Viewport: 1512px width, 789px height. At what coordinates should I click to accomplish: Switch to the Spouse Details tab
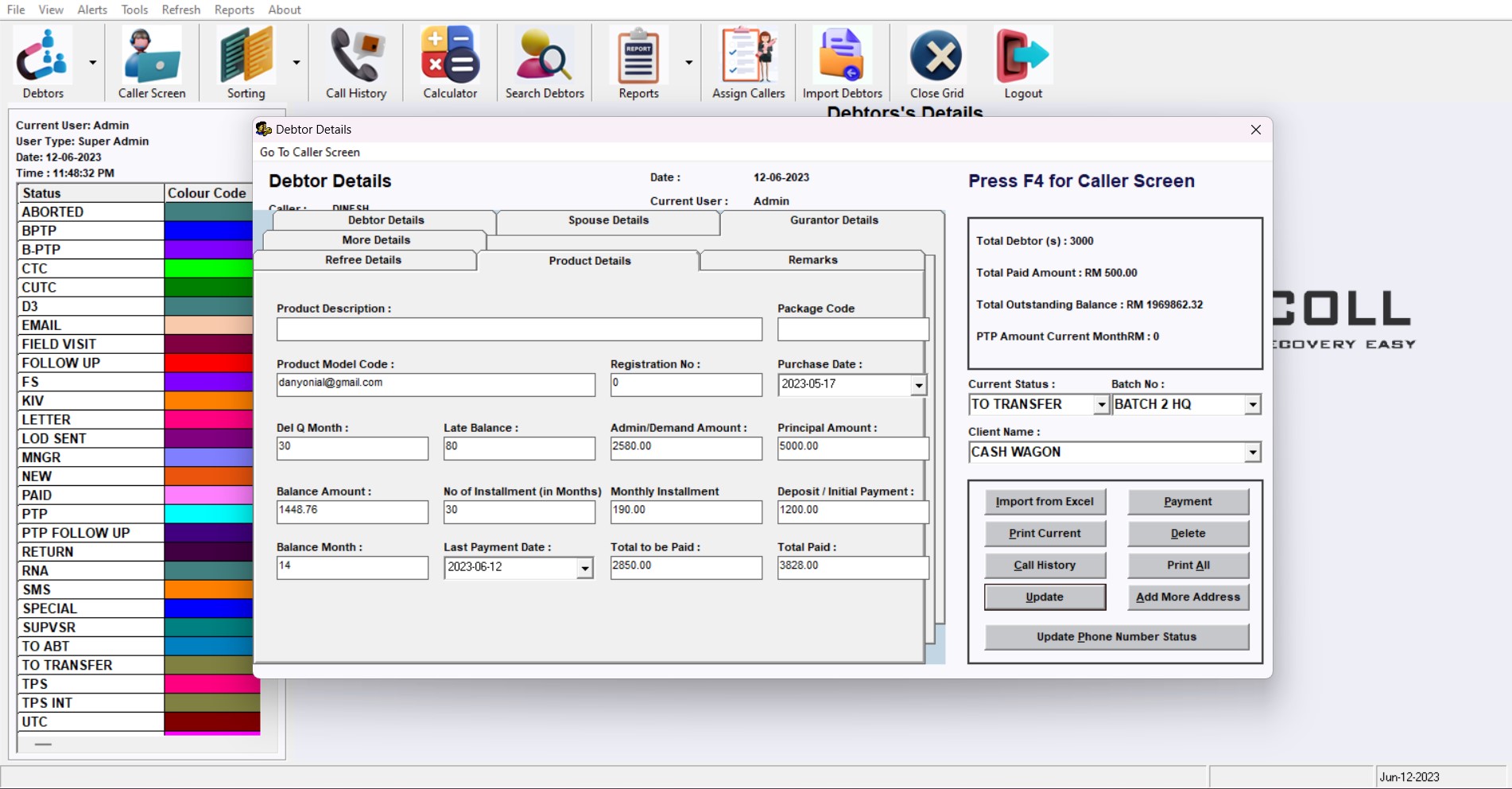[608, 220]
